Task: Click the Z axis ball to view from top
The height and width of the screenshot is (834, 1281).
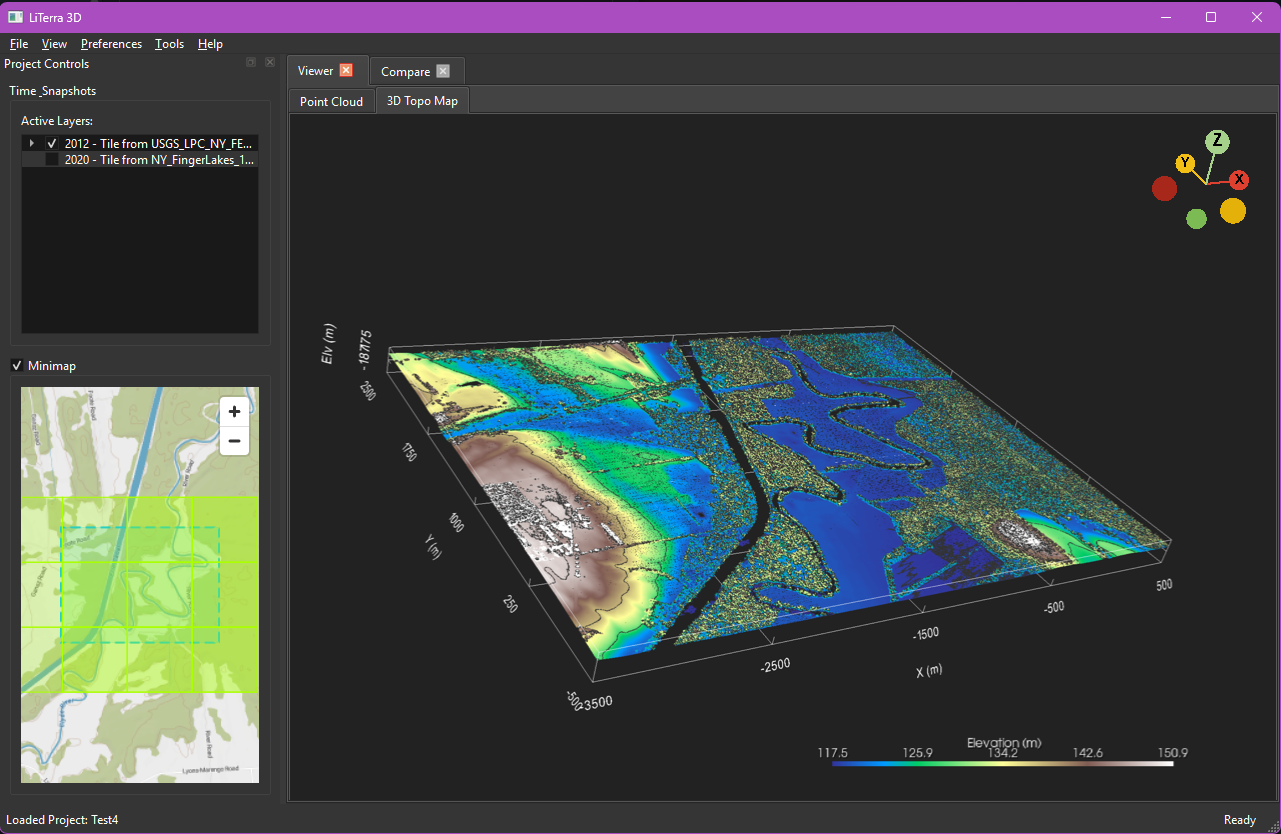Action: tap(1218, 142)
